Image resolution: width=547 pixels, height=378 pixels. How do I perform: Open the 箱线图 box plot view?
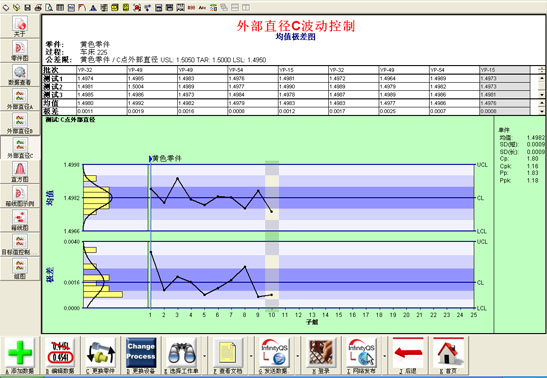coord(20,220)
